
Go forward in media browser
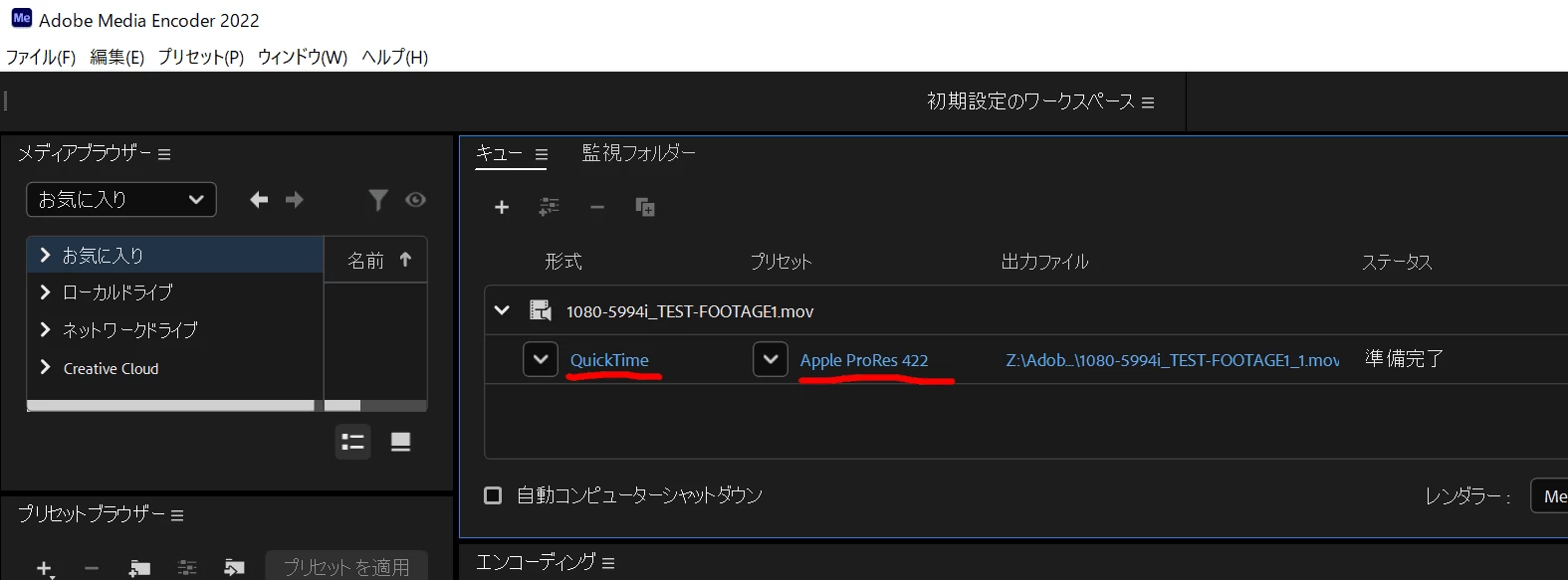[294, 200]
